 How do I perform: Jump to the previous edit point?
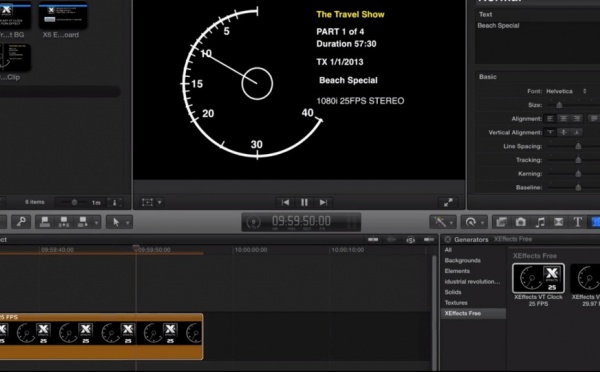pyautogui.click(x=285, y=202)
